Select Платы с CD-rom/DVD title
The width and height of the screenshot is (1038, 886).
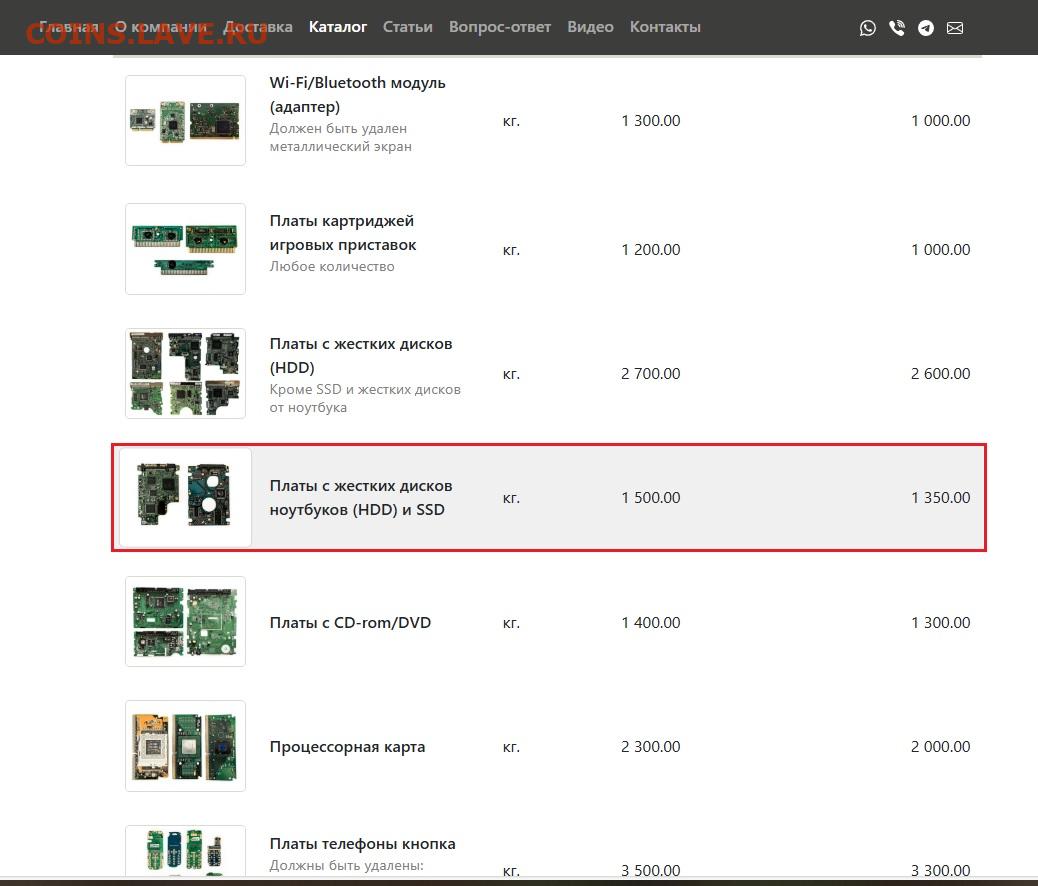[350, 622]
